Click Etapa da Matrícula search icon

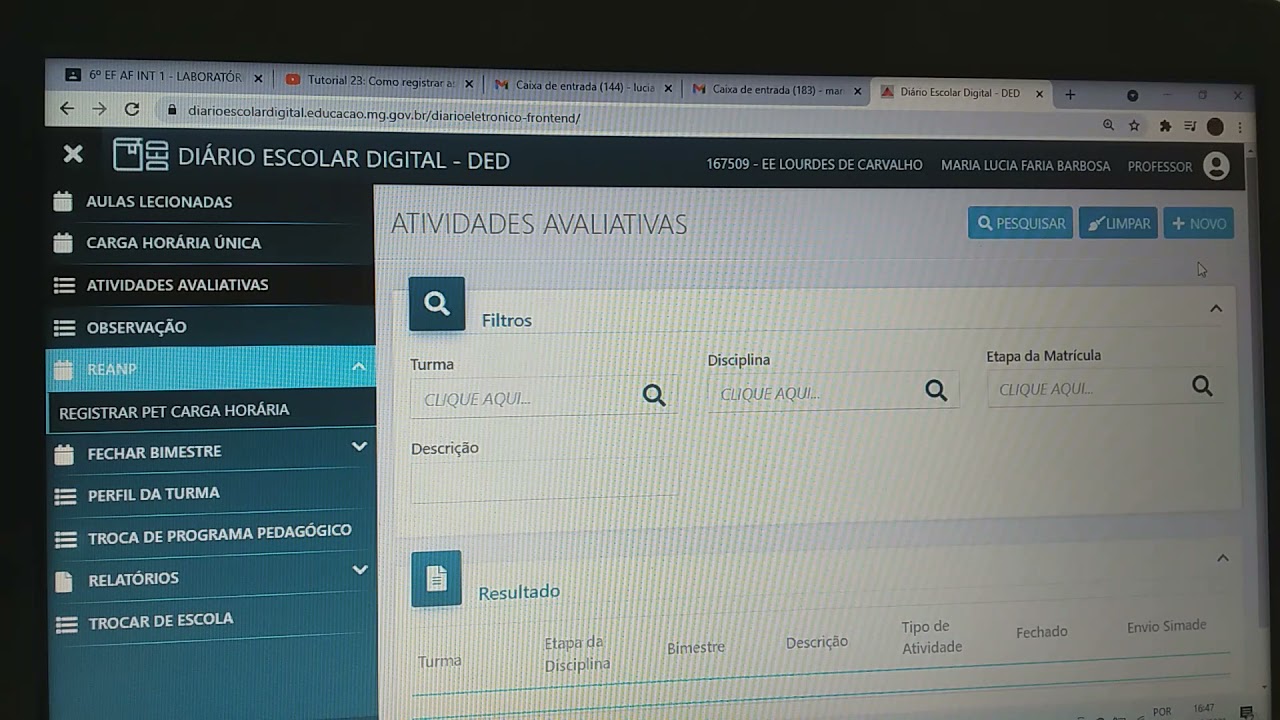click(x=1202, y=386)
